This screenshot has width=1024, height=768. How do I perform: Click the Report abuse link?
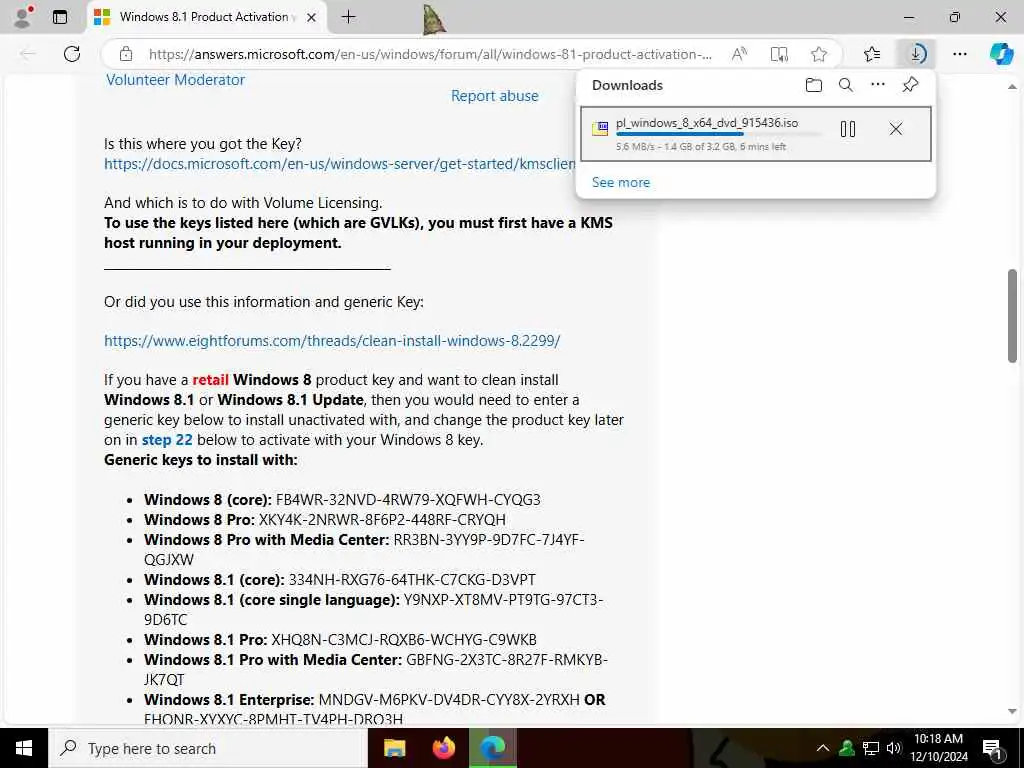pos(494,96)
